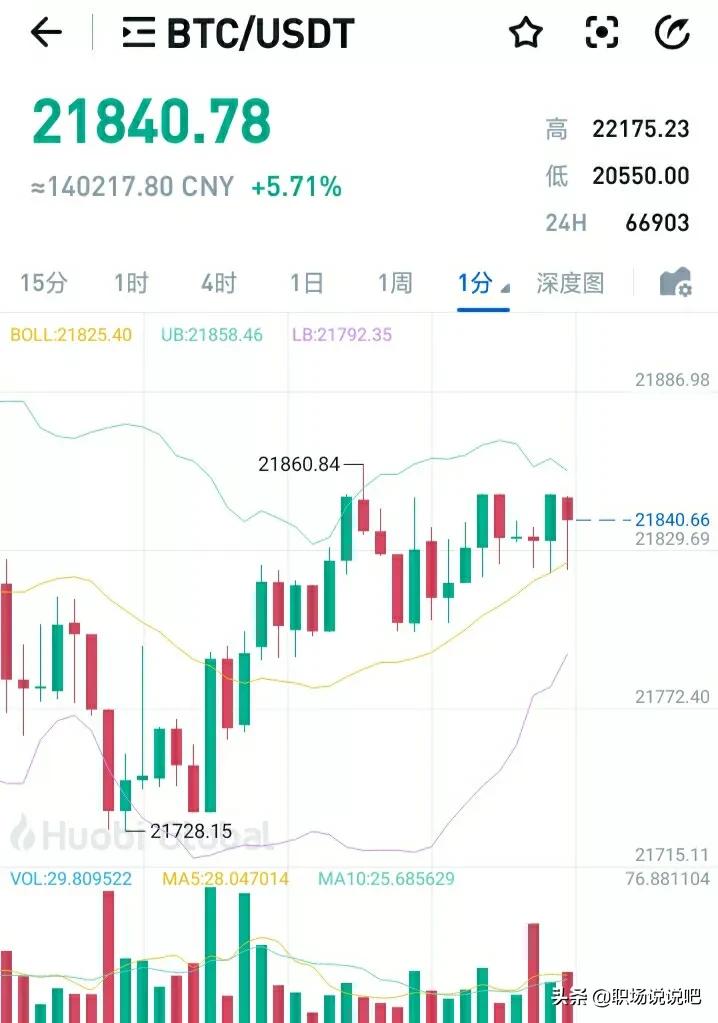Click the VOL volume indicator label

(x=70, y=879)
